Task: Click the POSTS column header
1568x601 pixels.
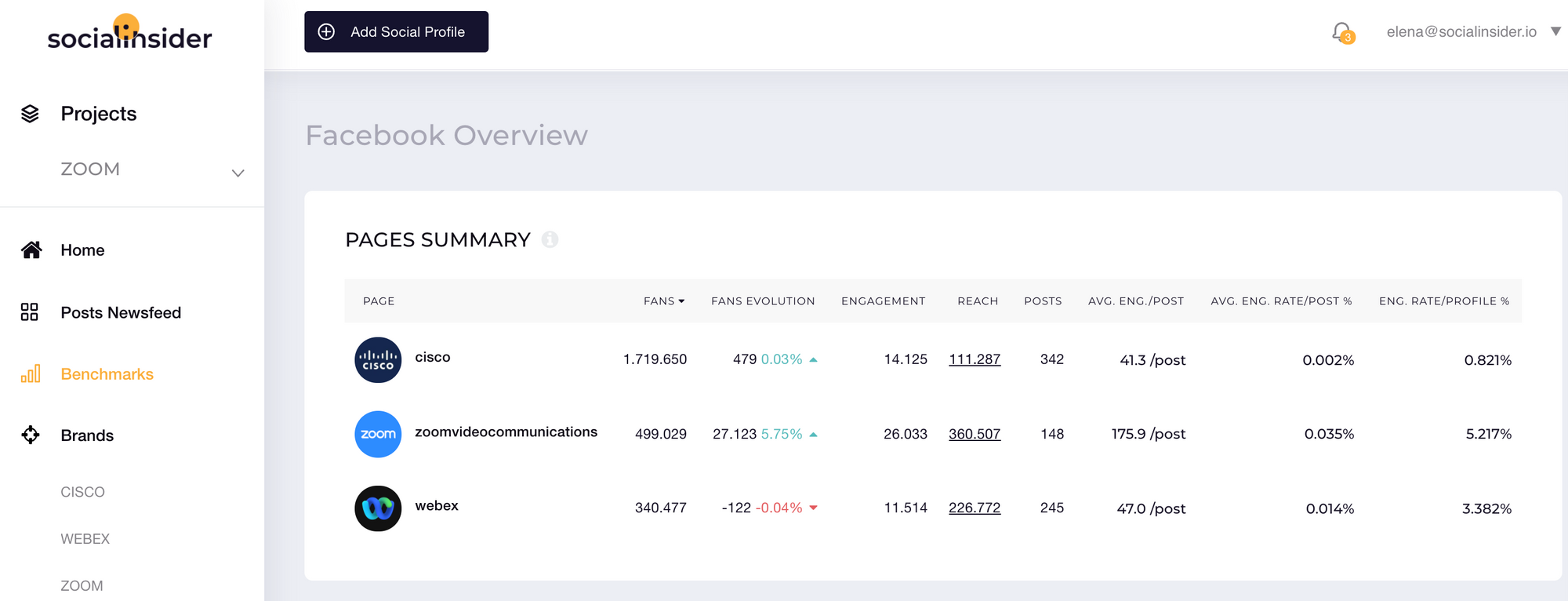Action: click(1043, 301)
